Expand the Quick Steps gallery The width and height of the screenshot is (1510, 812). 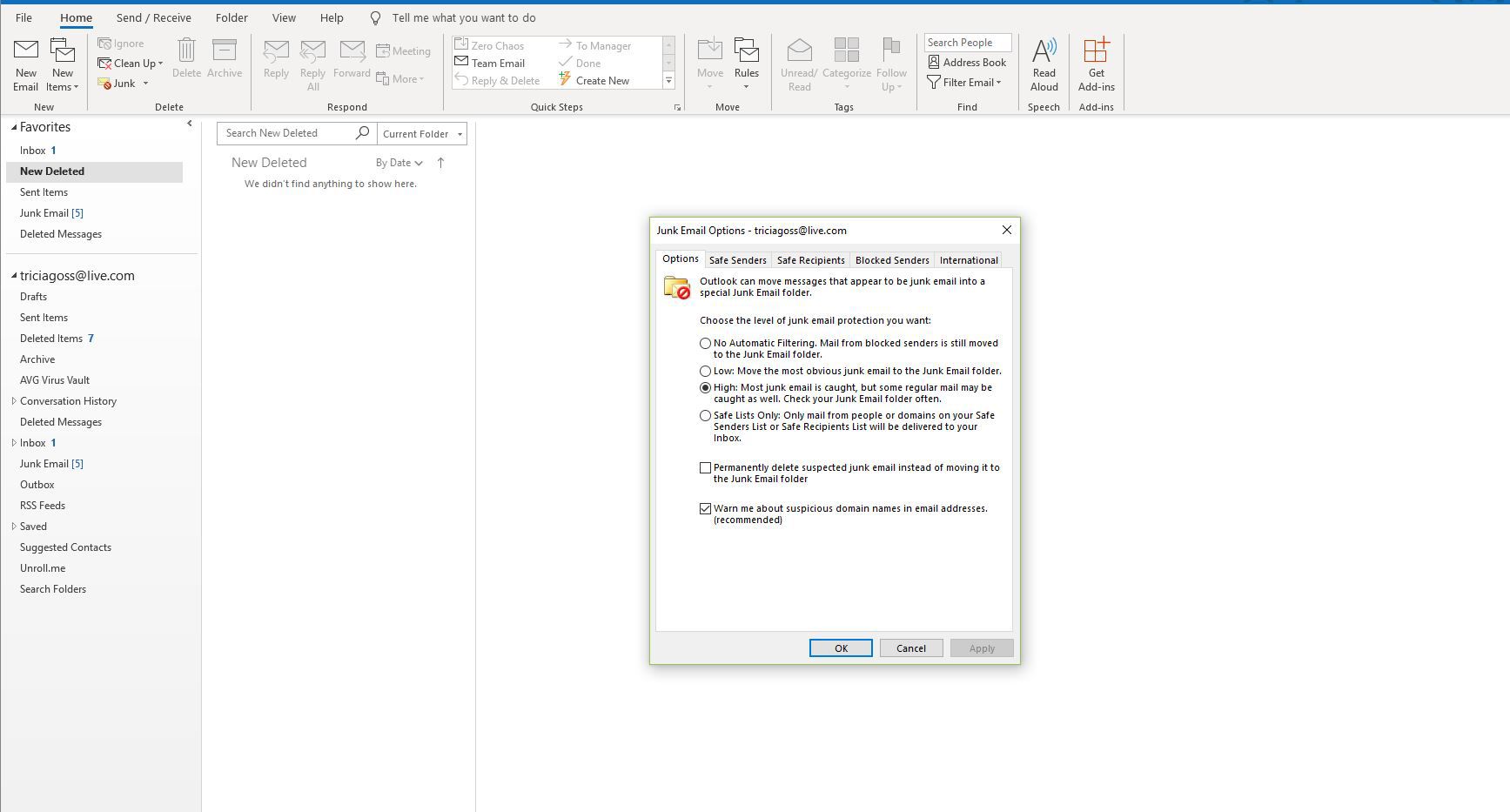[x=668, y=81]
